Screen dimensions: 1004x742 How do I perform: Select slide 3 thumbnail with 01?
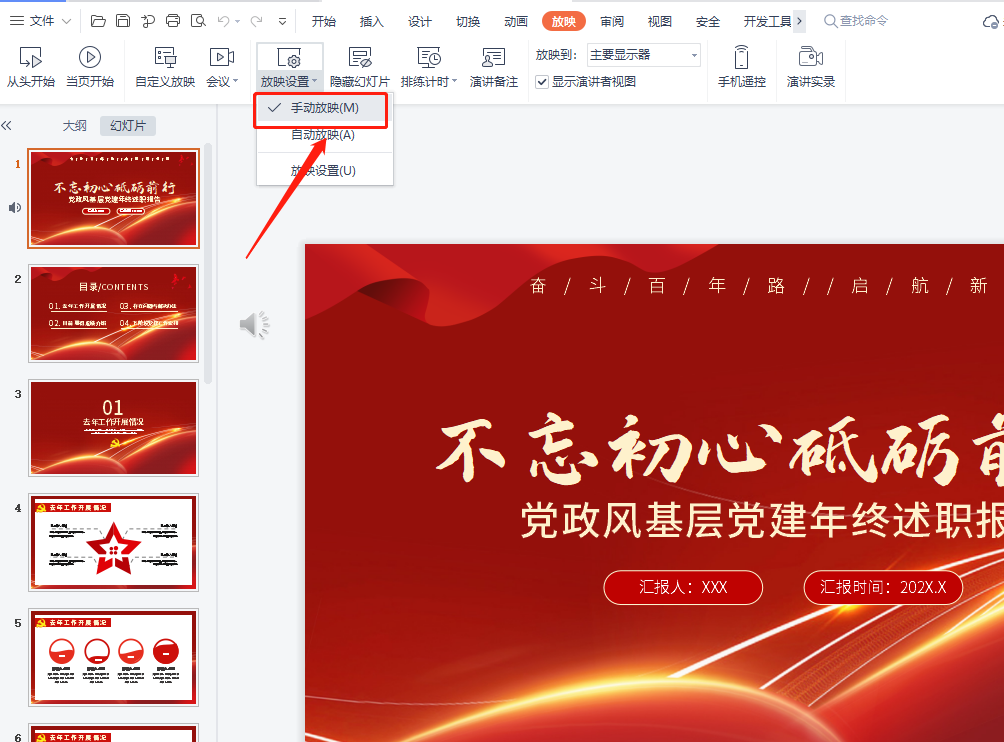click(x=113, y=428)
